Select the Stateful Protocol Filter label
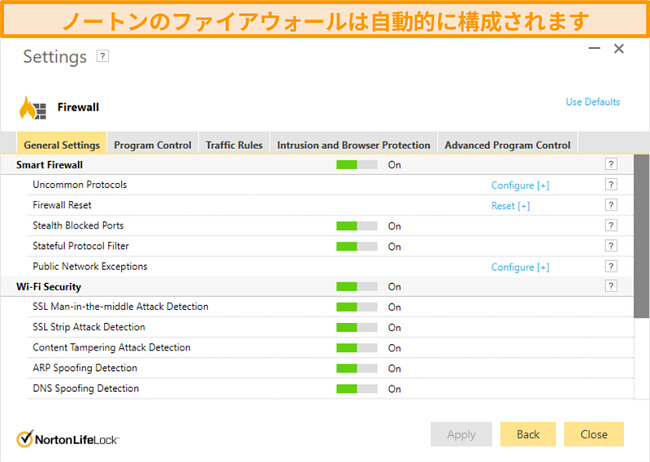Image resolution: width=650 pixels, height=462 pixels. tap(80, 246)
